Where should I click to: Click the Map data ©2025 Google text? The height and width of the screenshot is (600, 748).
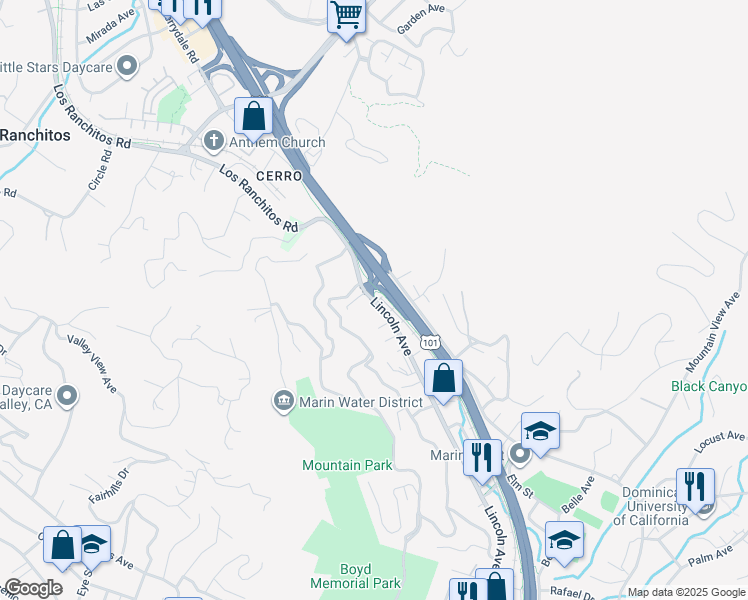coord(686,593)
